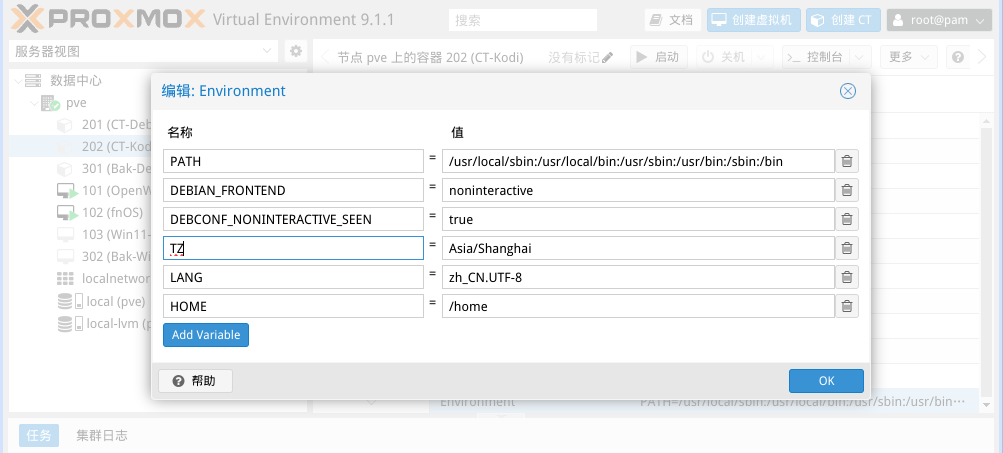
Task: Delete the DEBIAN_FRONTEND variable row
Action: coord(846,190)
